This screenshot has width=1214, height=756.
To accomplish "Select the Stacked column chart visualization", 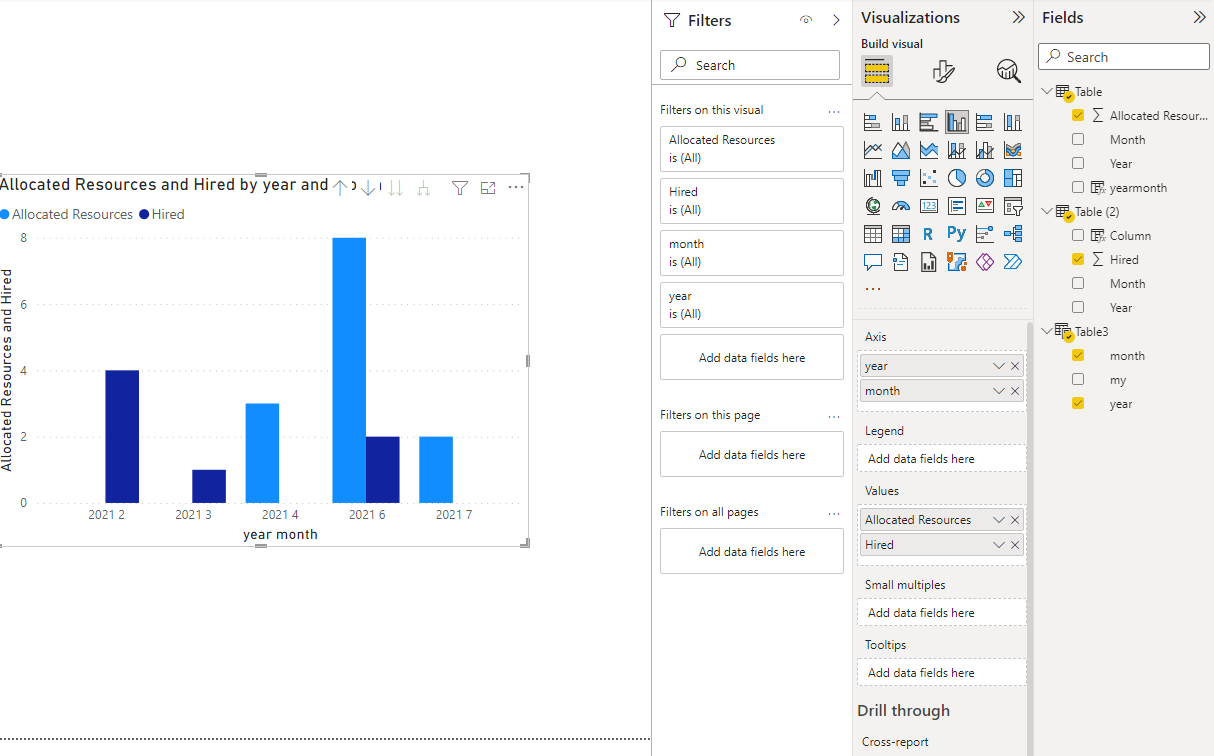I will pos(901,122).
